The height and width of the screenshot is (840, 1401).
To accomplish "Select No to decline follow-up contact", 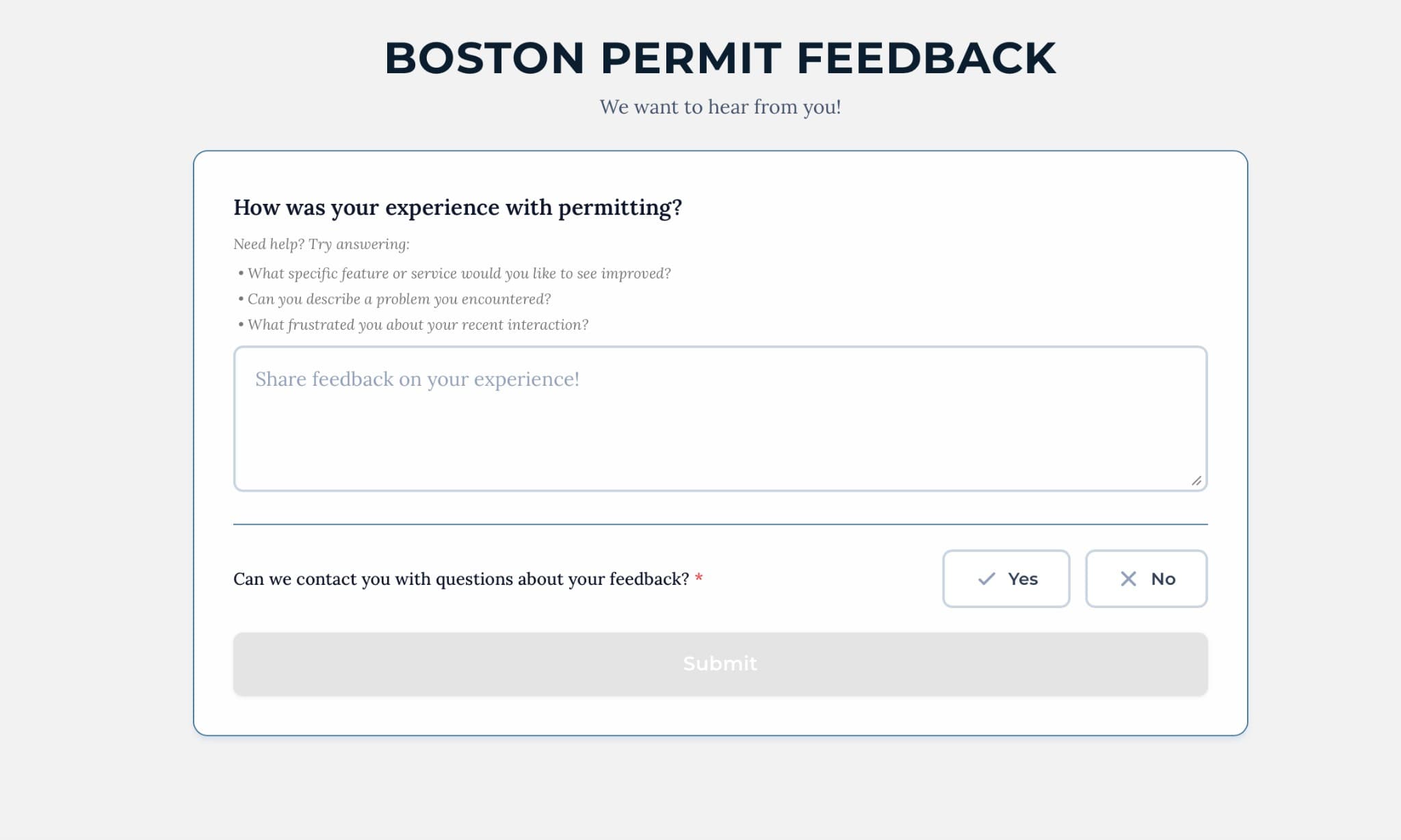I will pyautogui.click(x=1145, y=579).
